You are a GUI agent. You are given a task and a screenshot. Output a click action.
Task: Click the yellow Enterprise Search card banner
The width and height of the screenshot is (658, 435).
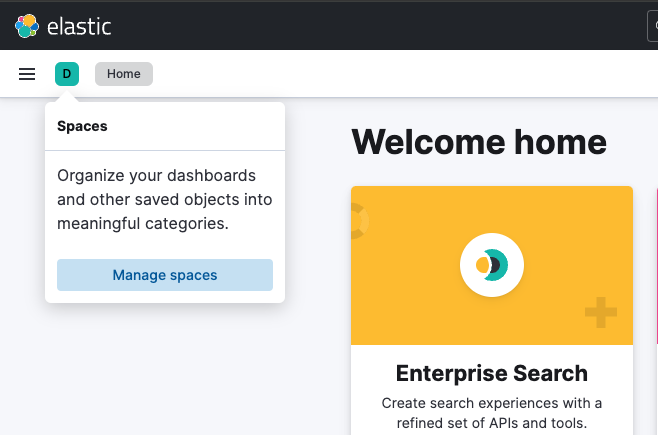click(x=492, y=265)
